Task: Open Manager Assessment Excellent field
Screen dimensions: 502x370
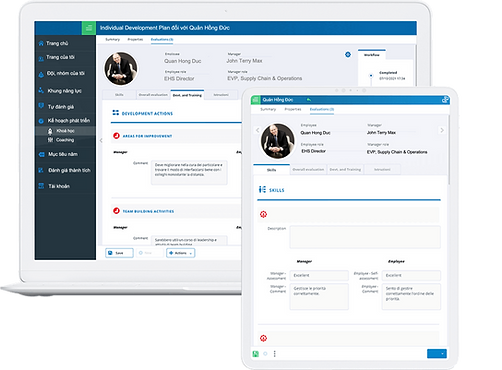Action: (x=319, y=275)
